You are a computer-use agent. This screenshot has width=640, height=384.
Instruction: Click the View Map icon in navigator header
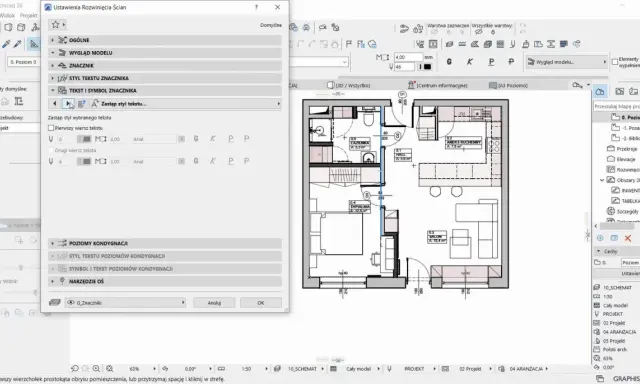coord(620,92)
